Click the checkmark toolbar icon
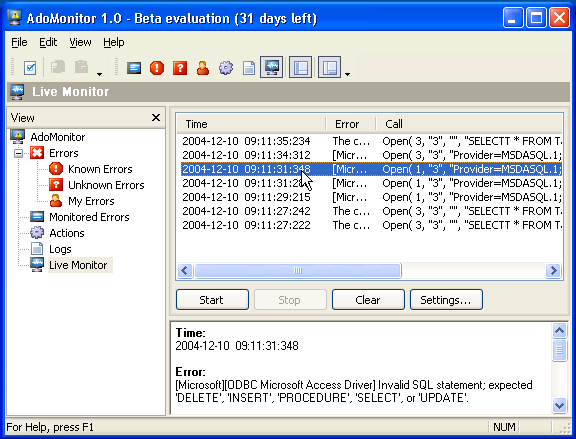The image size is (576, 439). pos(30,68)
